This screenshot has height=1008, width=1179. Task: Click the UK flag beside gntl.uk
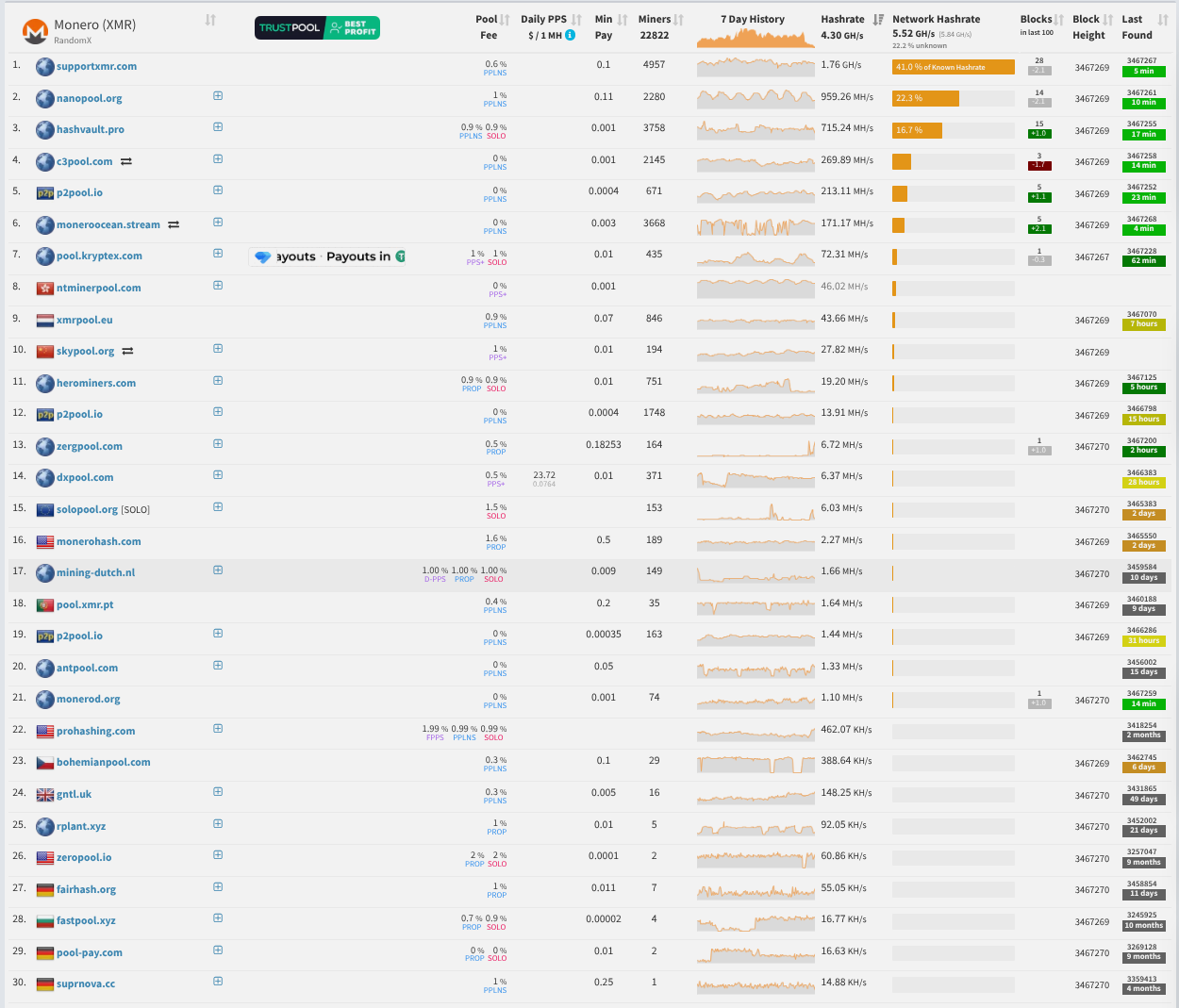44,794
